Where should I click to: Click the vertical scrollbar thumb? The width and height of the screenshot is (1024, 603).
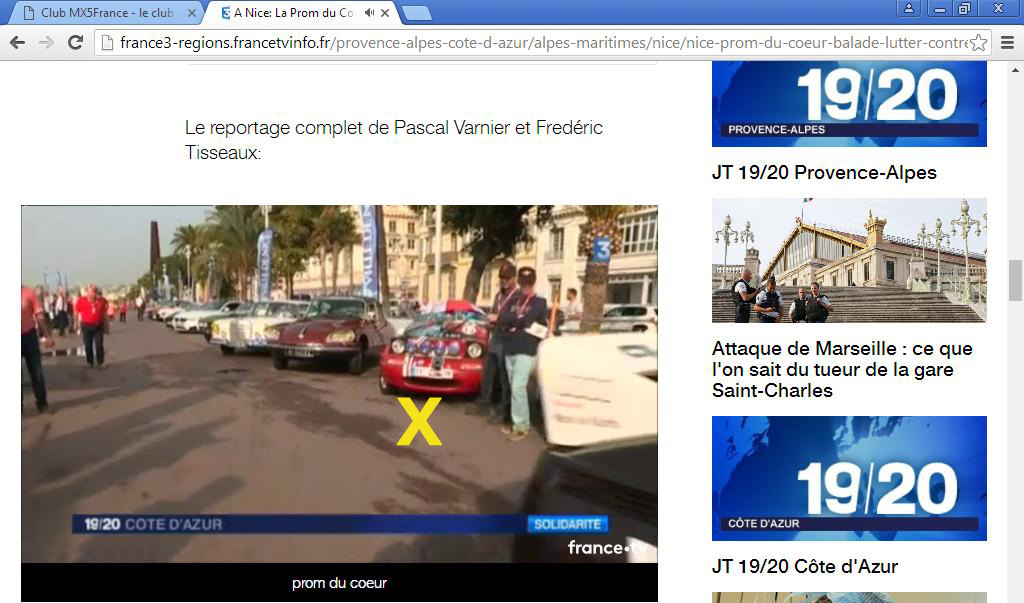(x=1015, y=281)
